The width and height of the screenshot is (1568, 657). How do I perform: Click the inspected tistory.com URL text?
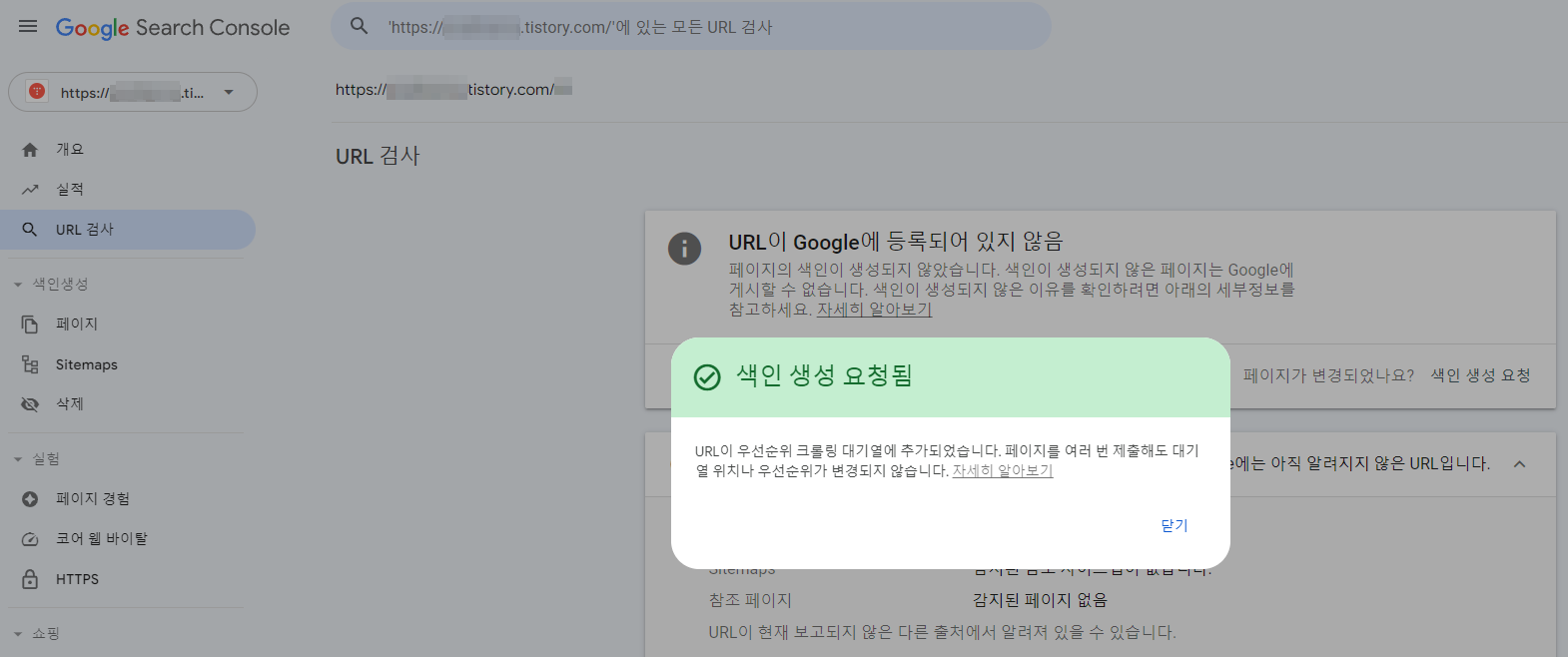453,90
